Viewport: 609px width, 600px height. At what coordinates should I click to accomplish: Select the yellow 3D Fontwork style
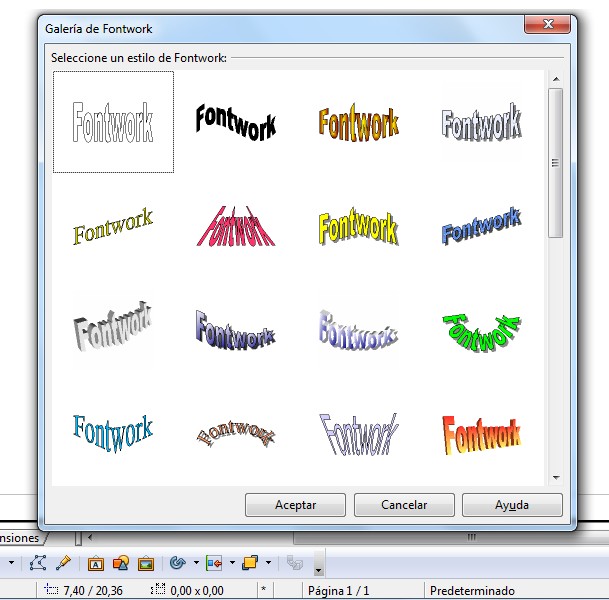pos(358,226)
